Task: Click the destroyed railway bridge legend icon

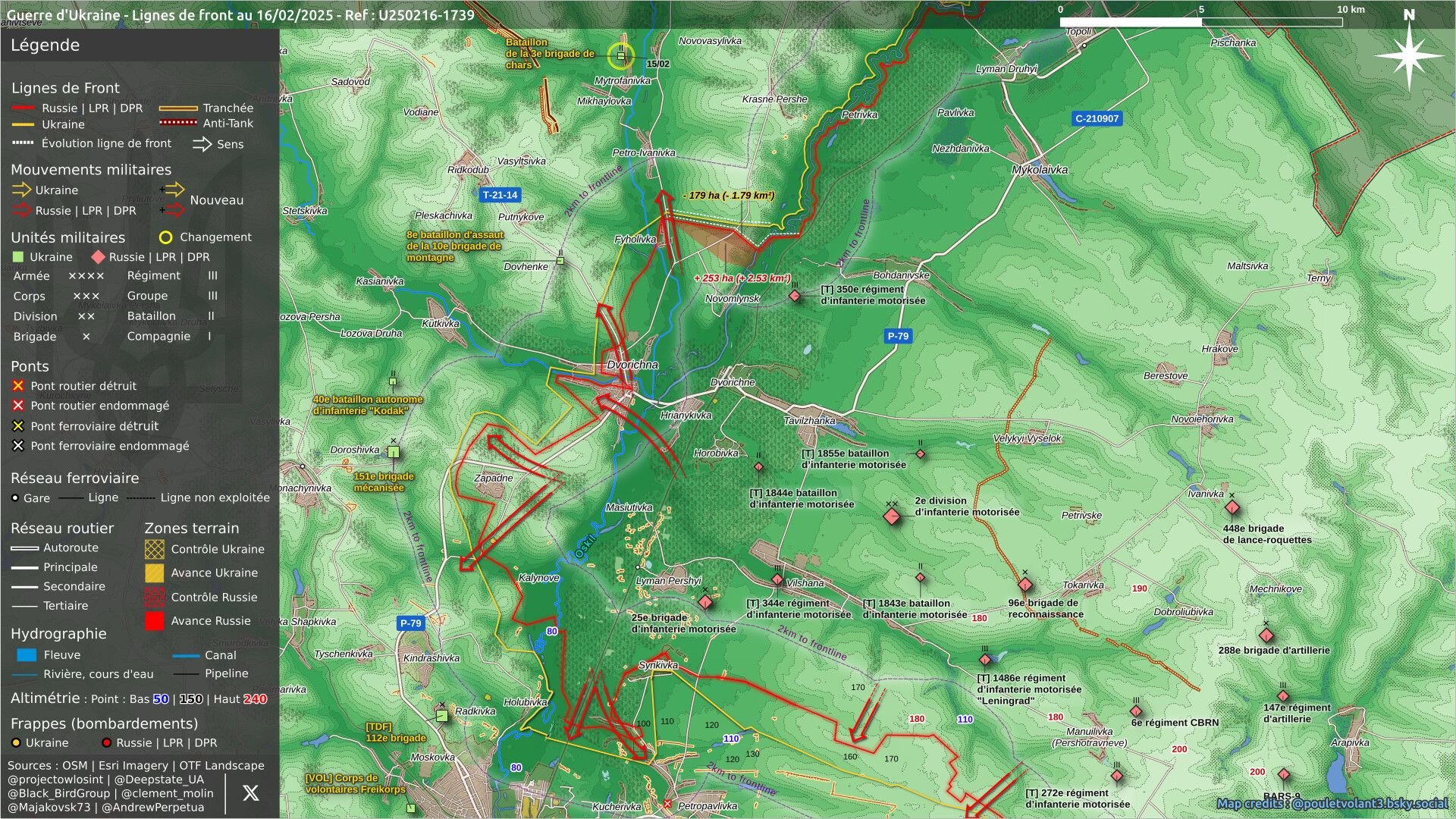Action: (x=18, y=426)
